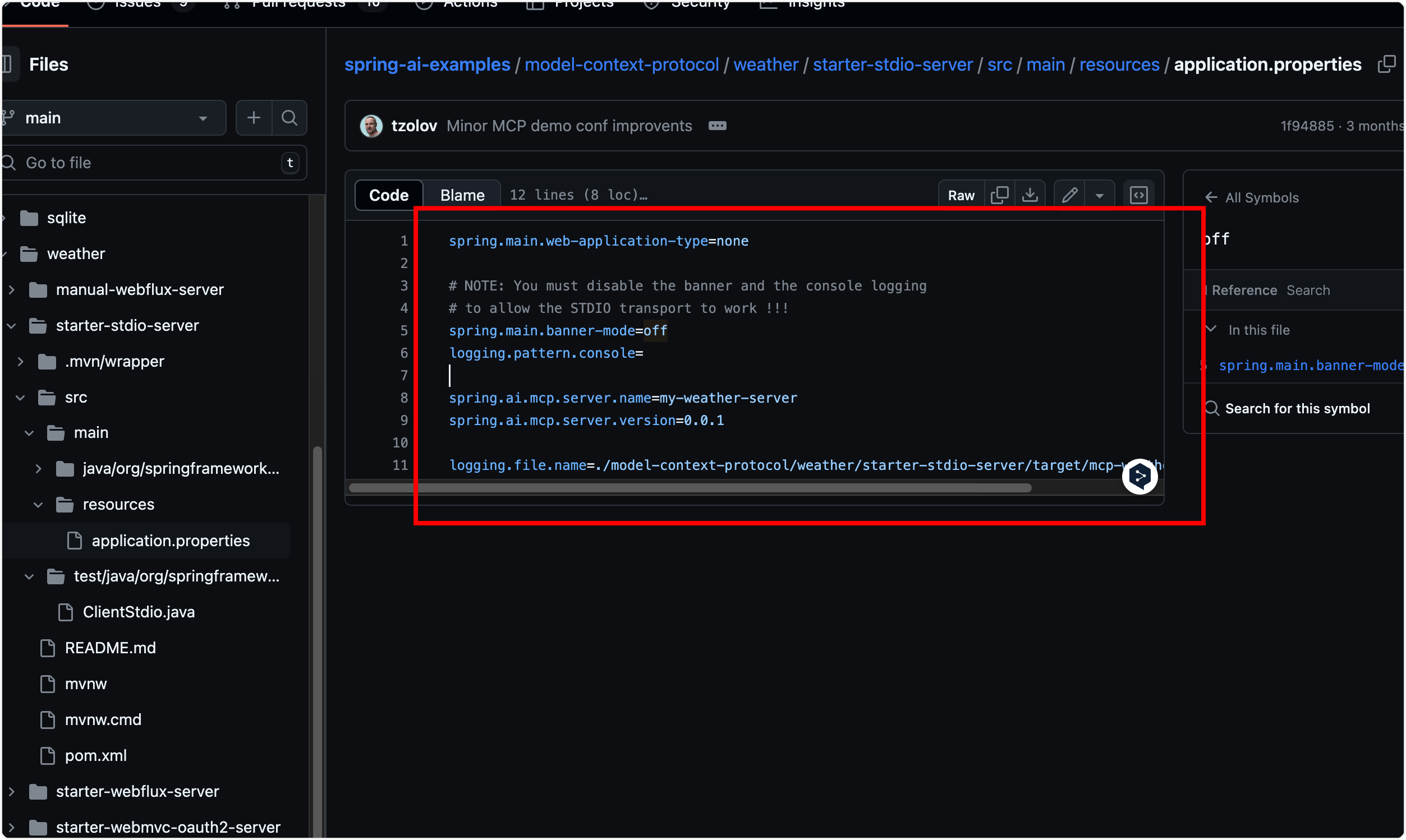1406x840 pixels.
Task: Click the search files magnifier icon
Action: coord(290,118)
